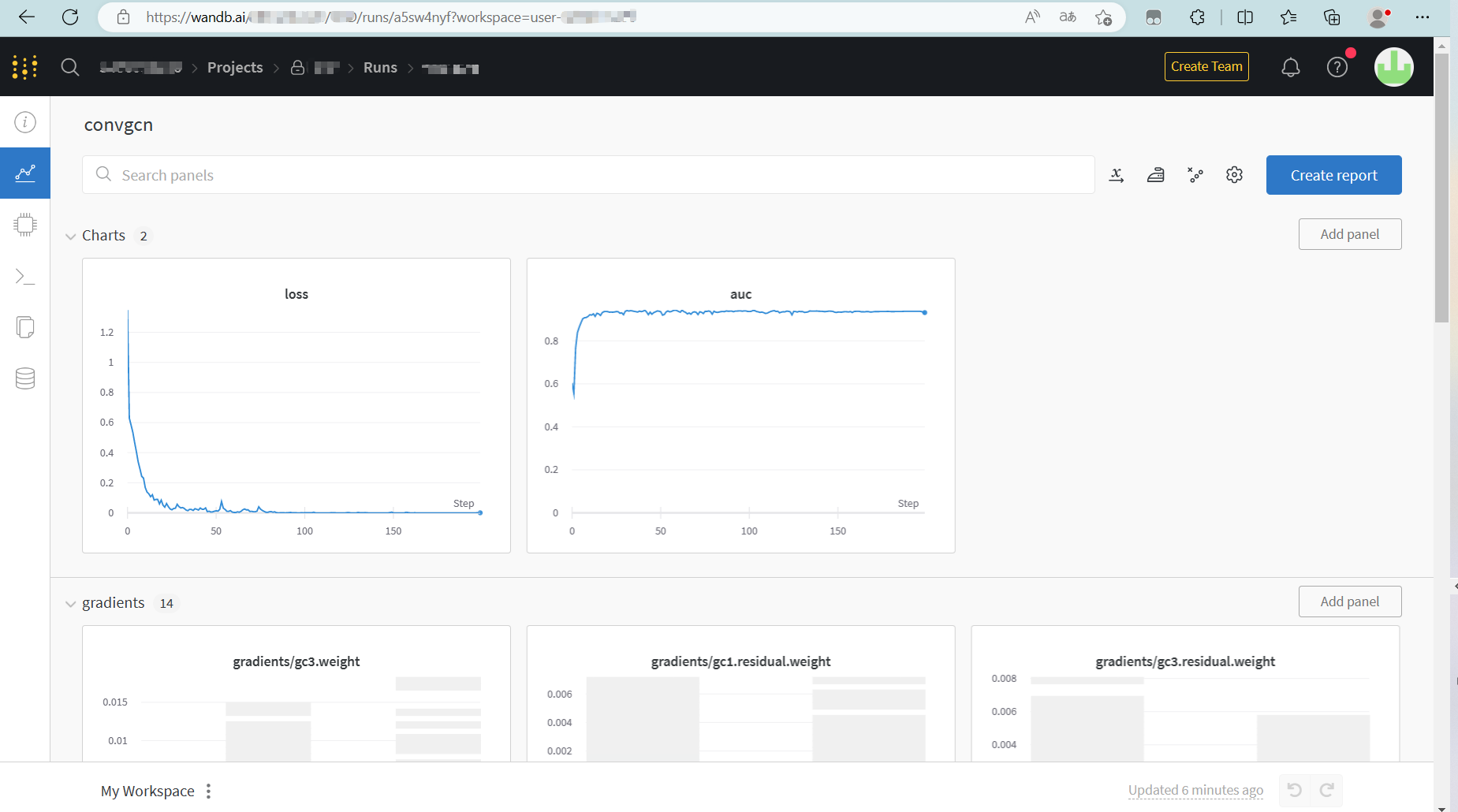The width and height of the screenshot is (1458, 812).
Task: Open the smoothing iron icon
Action: (x=1156, y=175)
